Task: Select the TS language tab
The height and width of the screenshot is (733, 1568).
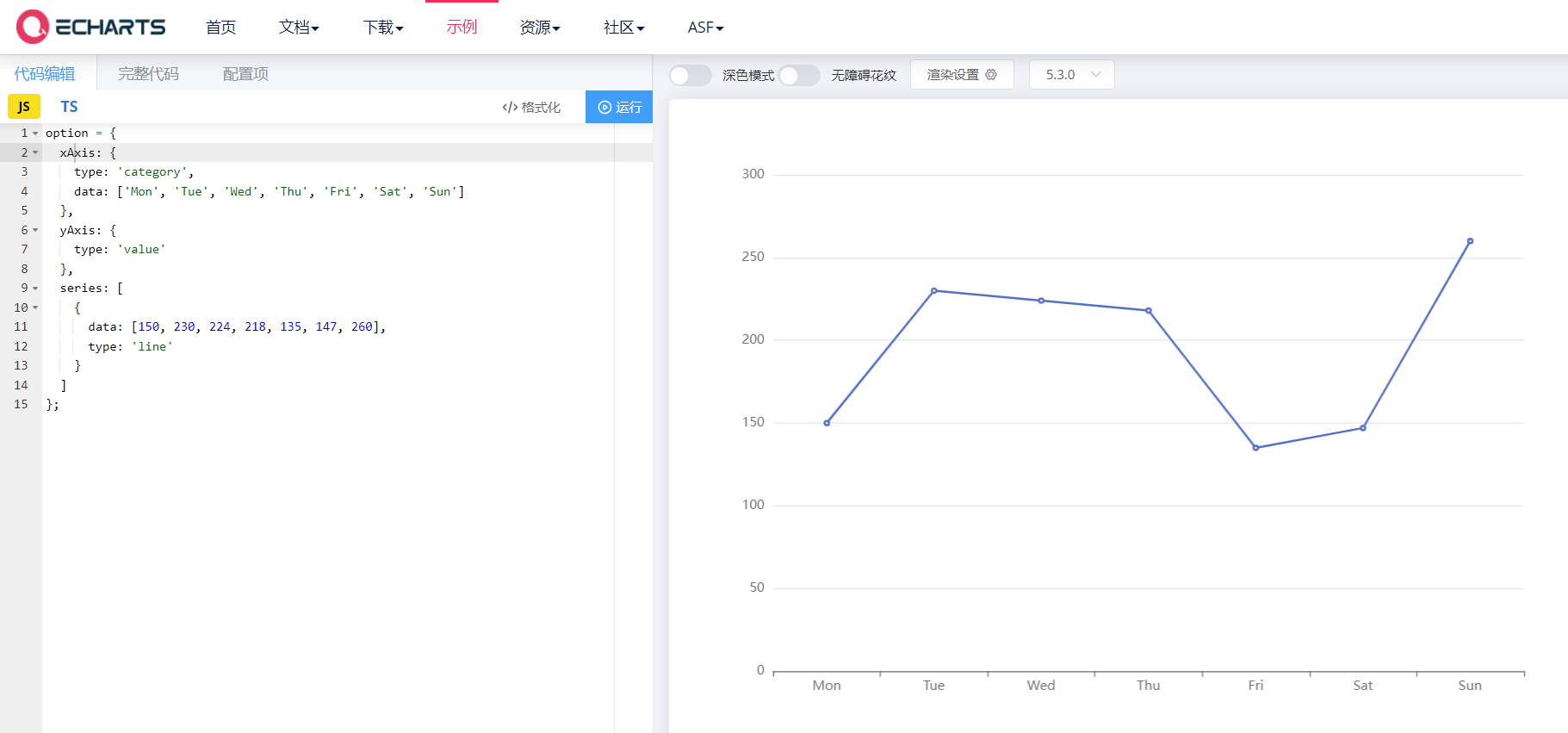Action: (x=69, y=107)
